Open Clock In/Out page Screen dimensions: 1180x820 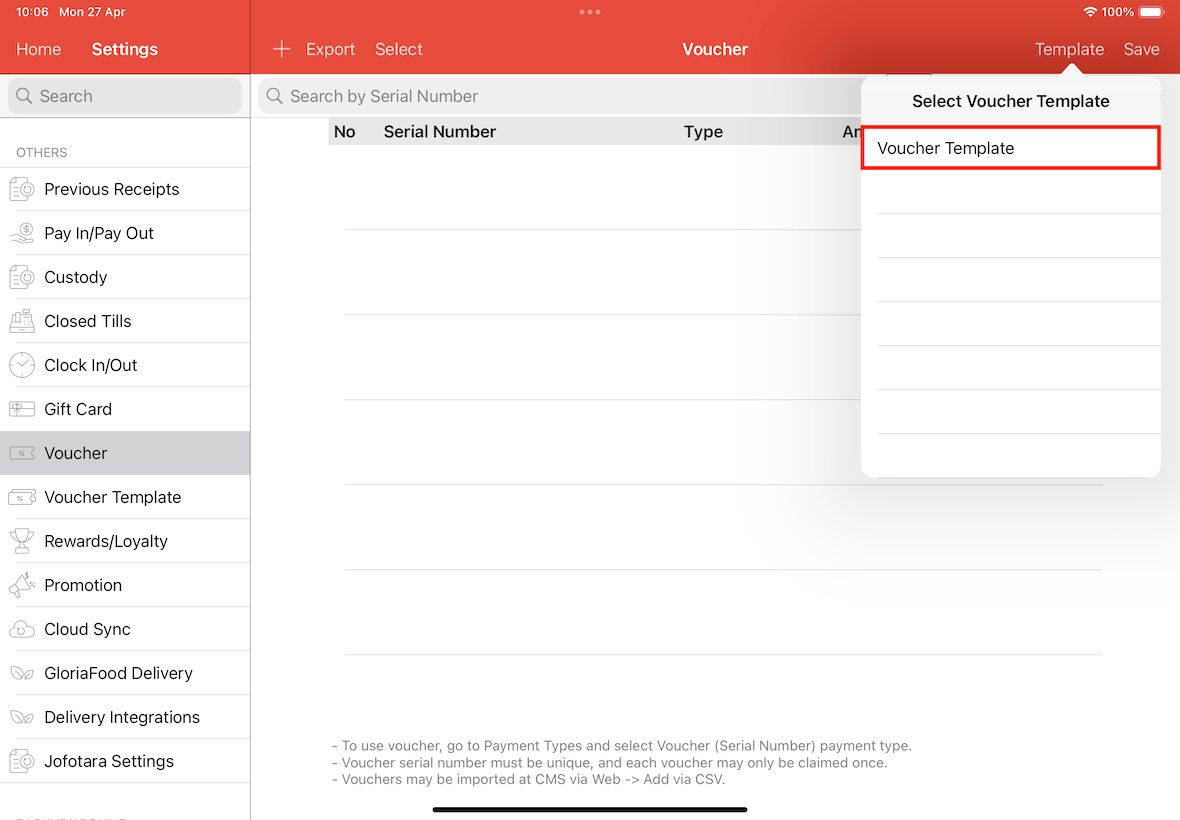(x=125, y=366)
